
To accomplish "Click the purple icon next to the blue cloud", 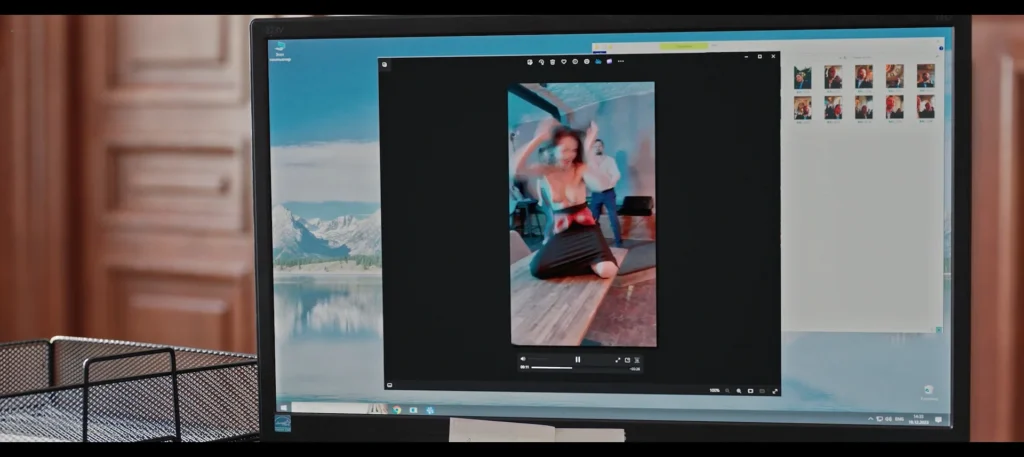I will [609, 61].
